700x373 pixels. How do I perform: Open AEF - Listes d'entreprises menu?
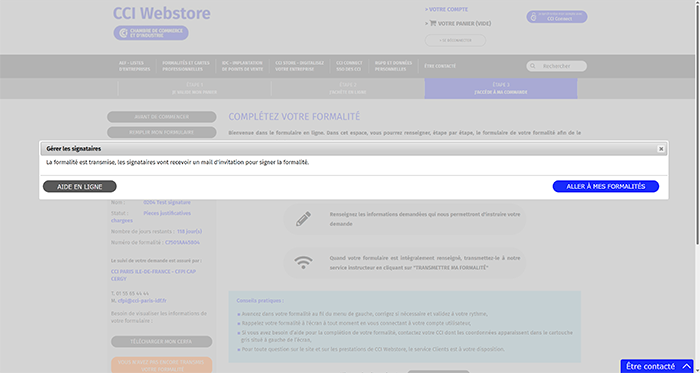click(x=134, y=66)
